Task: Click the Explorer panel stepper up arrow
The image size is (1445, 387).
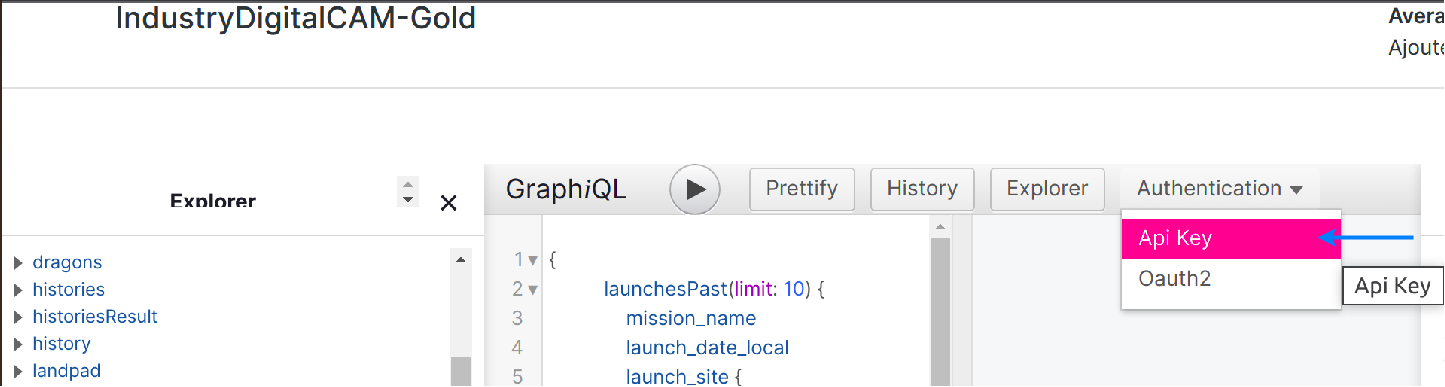Action: (407, 184)
